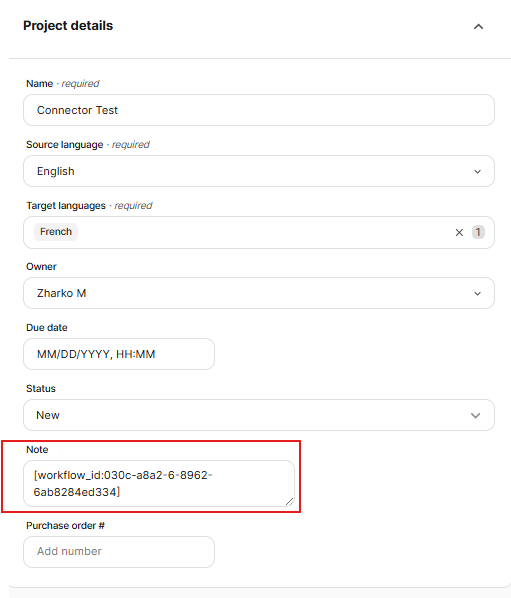Click inside the Note text area
This screenshot has height=598, width=511.
159,484
